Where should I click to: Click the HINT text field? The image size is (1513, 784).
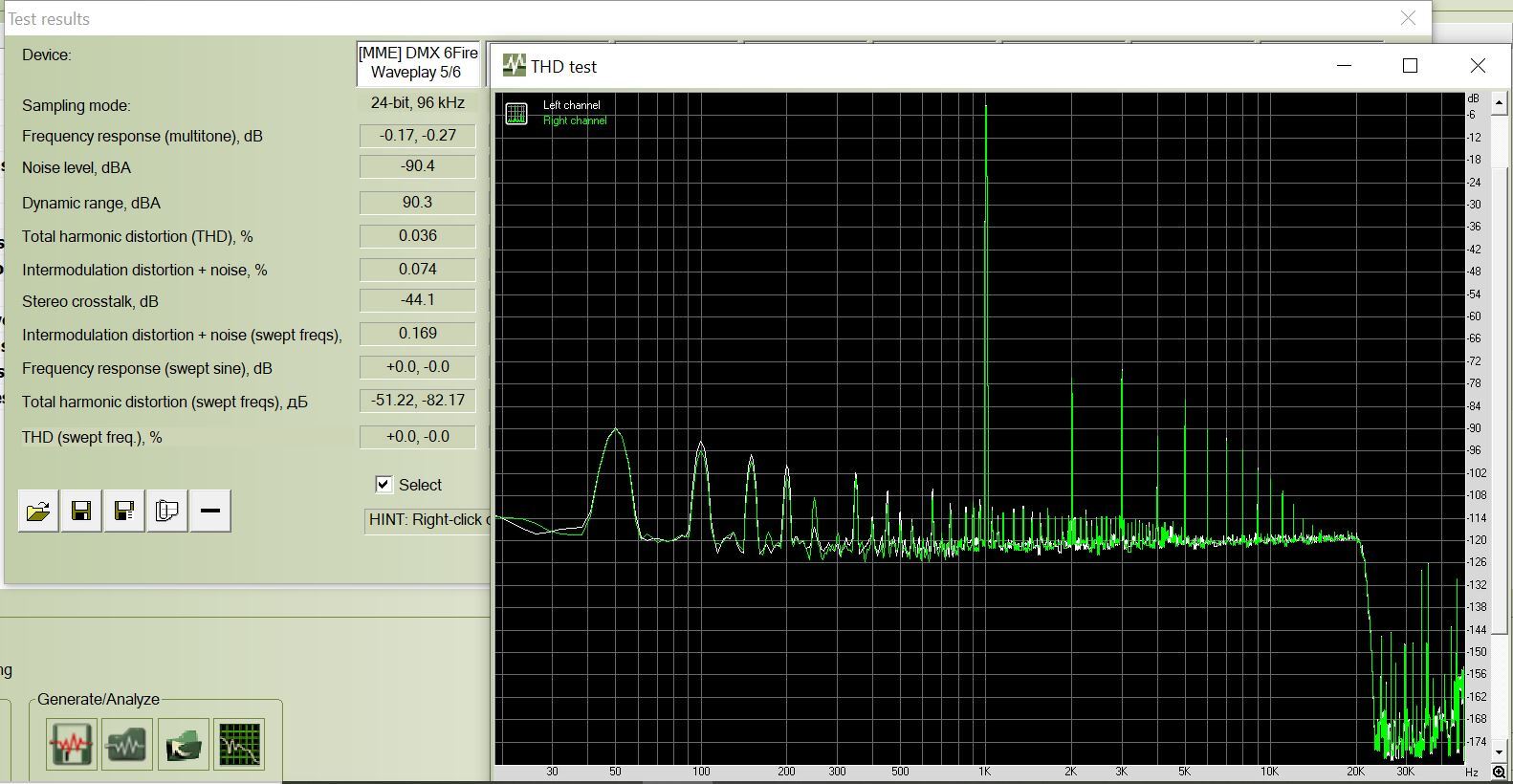click(428, 520)
